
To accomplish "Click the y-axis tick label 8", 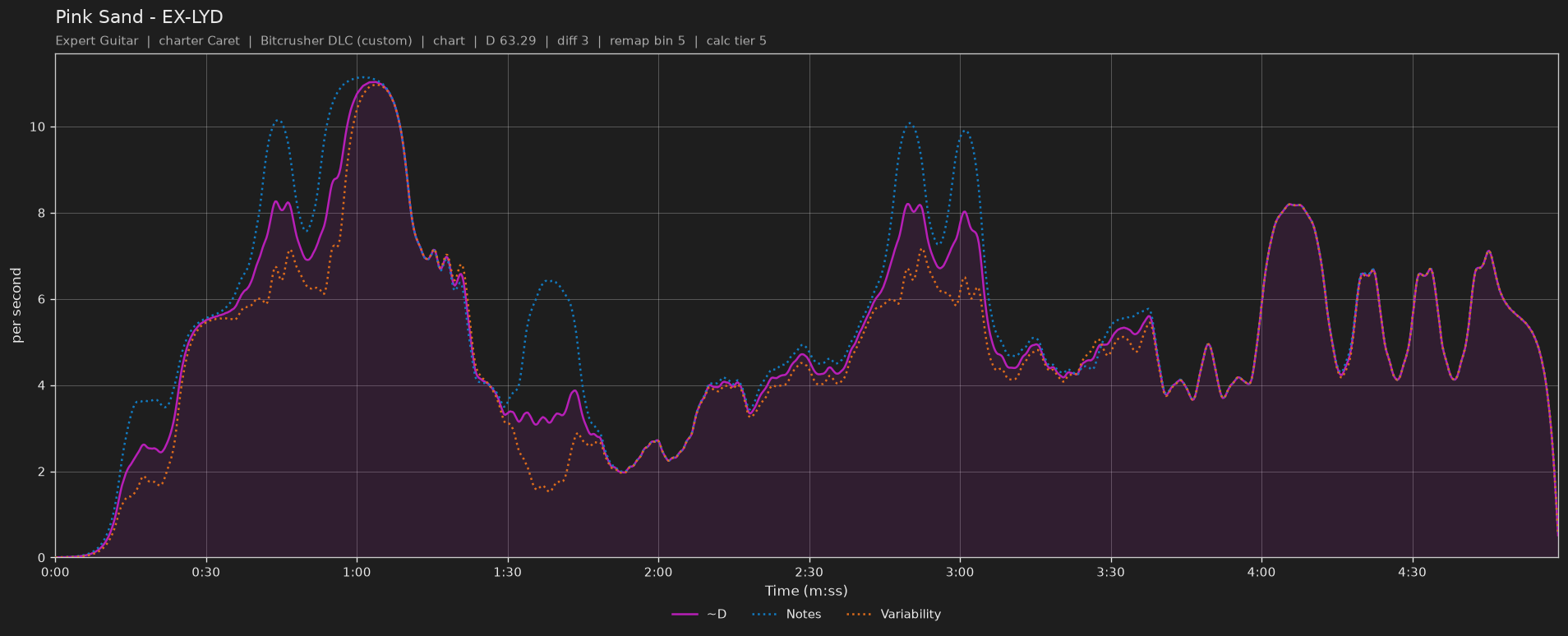I will 43,214.
